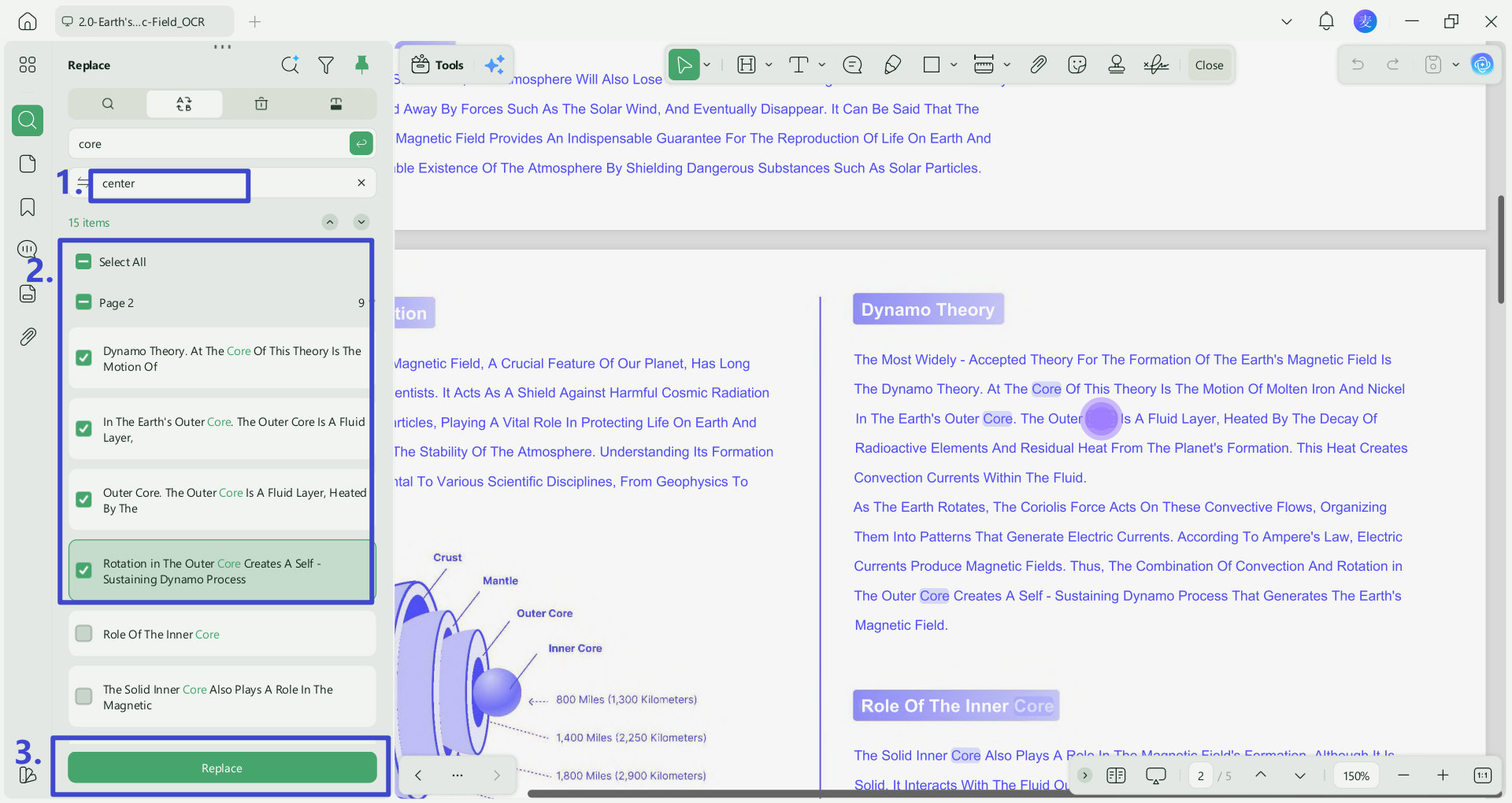The image size is (1512, 803).
Task: Click the undo arrow
Action: click(x=1358, y=65)
